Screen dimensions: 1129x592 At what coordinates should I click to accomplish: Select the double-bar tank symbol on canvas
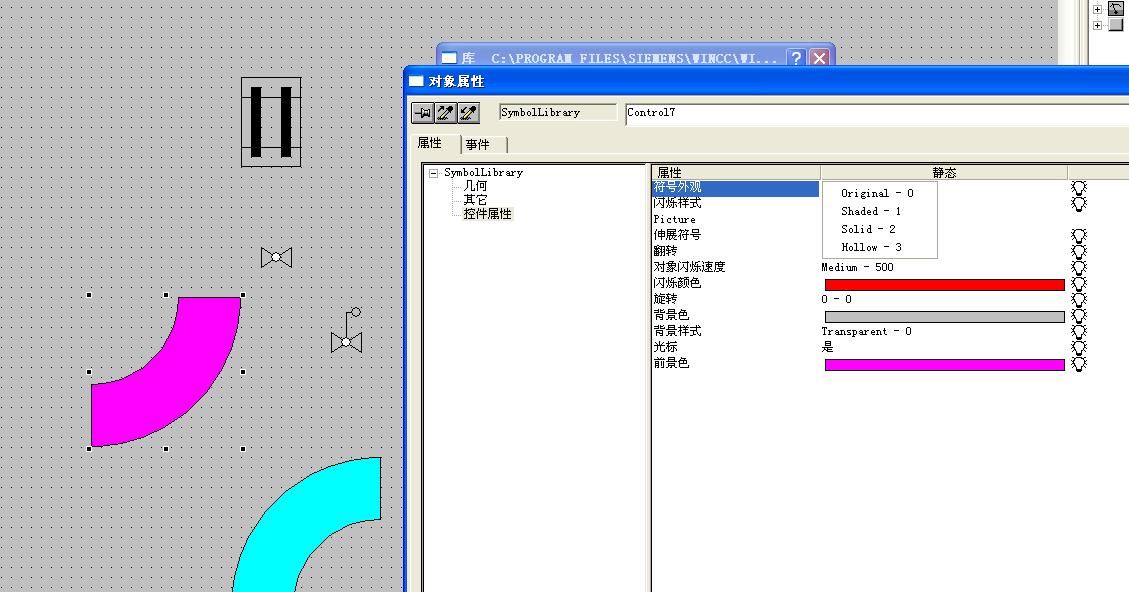point(271,122)
